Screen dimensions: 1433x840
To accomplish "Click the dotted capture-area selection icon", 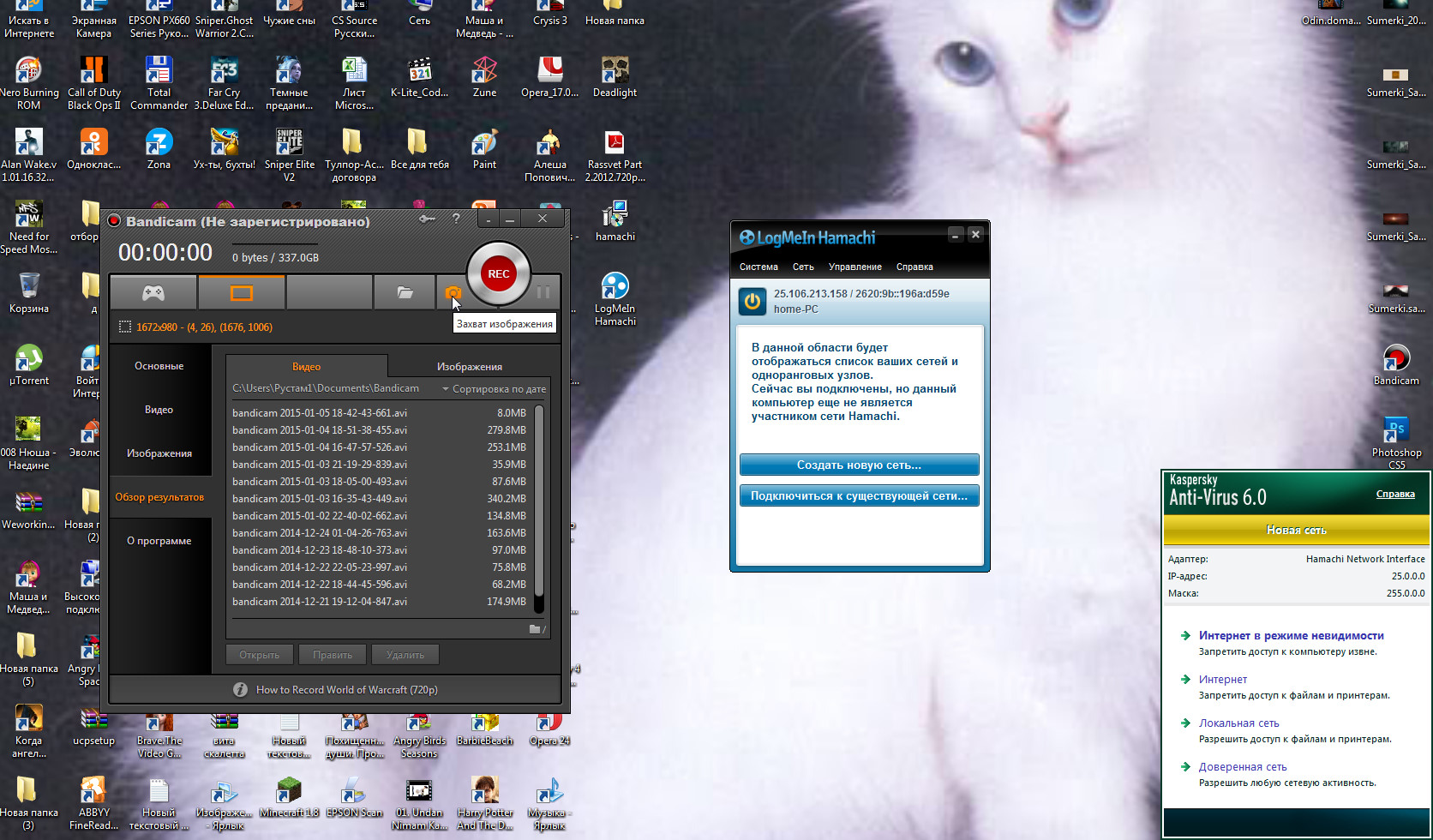I will click(125, 327).
